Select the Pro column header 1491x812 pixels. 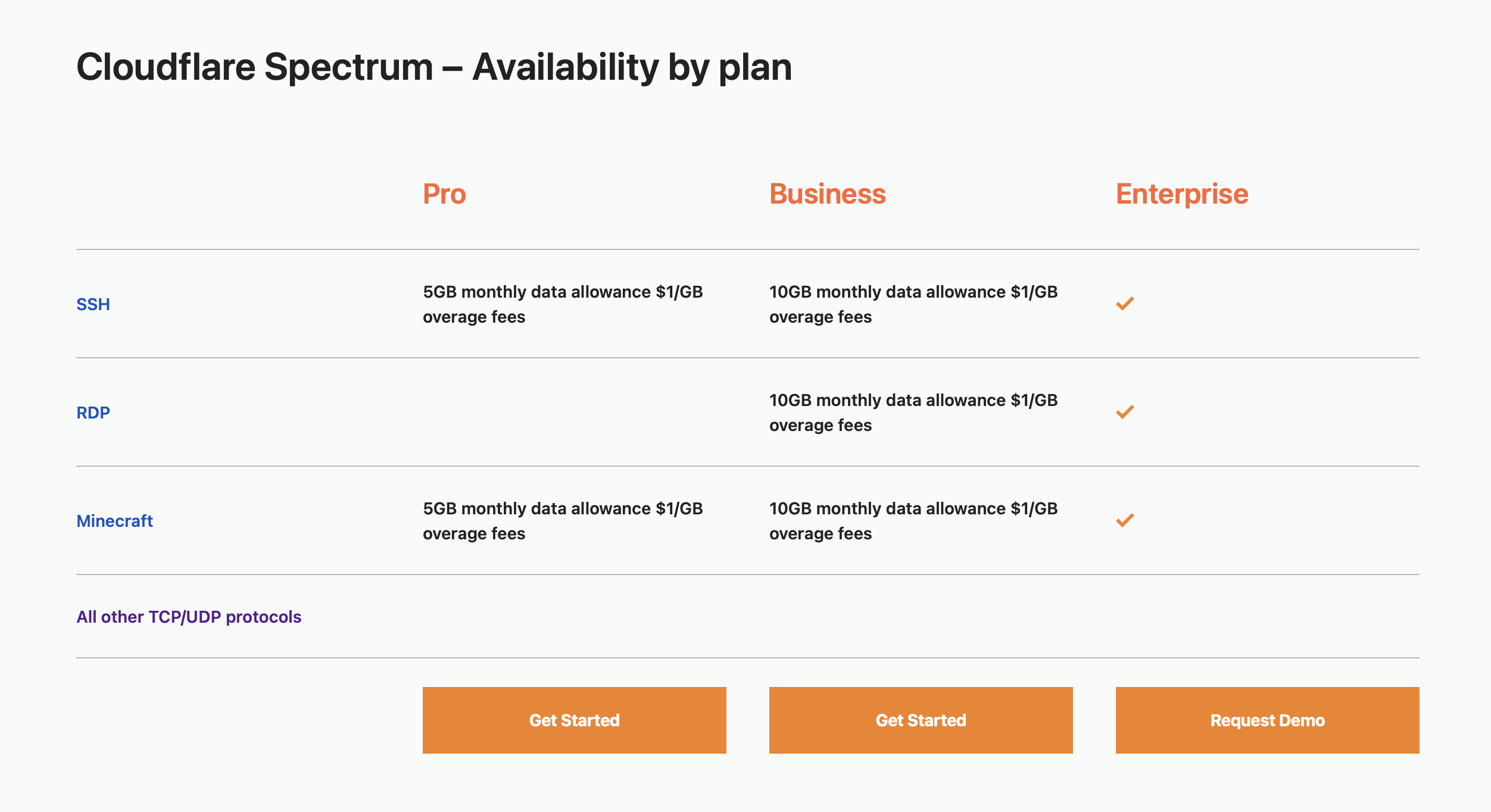tap(444, 193)
